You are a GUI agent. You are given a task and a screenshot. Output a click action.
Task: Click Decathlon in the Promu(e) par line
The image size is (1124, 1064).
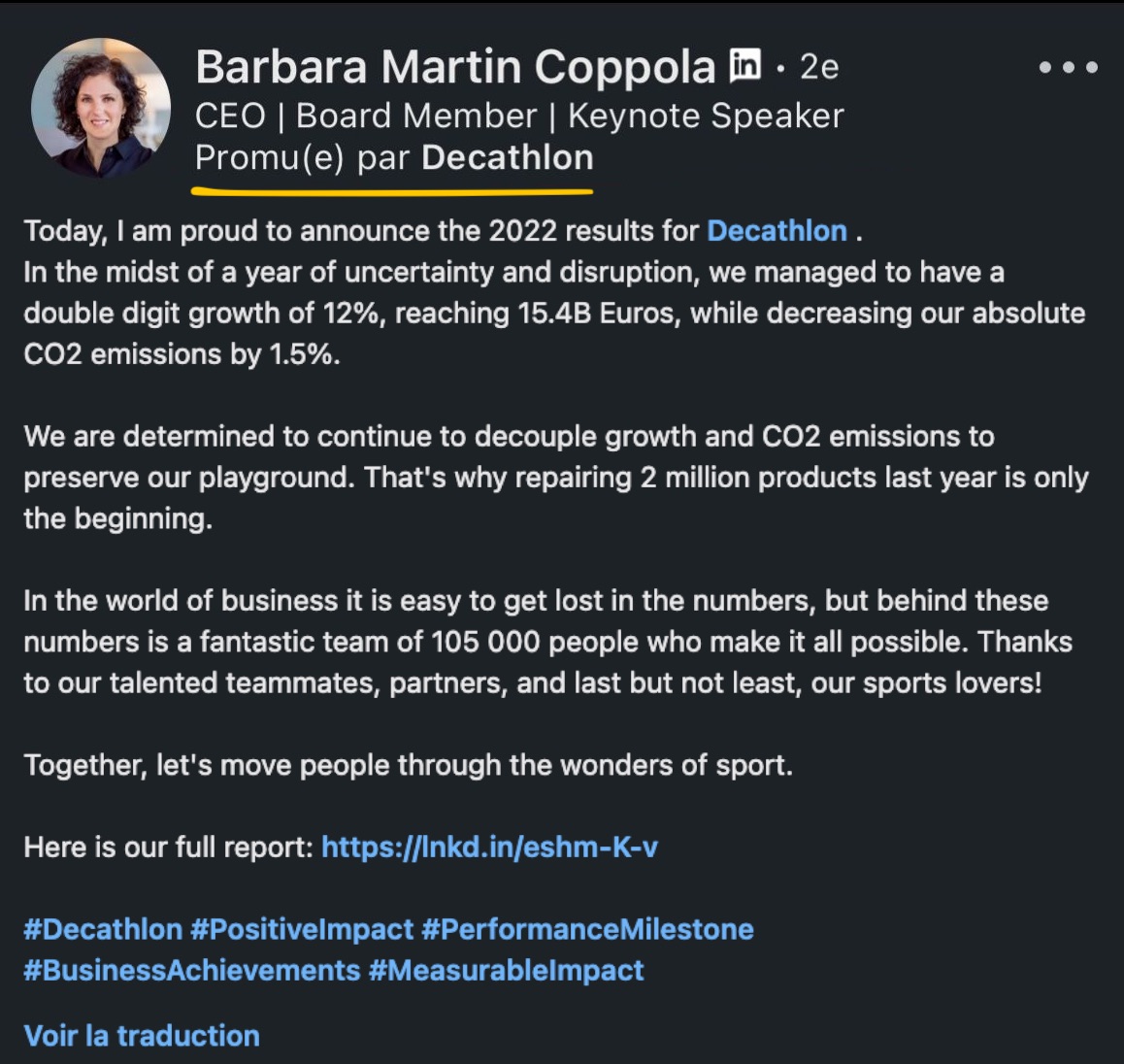click(x=508, y=157)
